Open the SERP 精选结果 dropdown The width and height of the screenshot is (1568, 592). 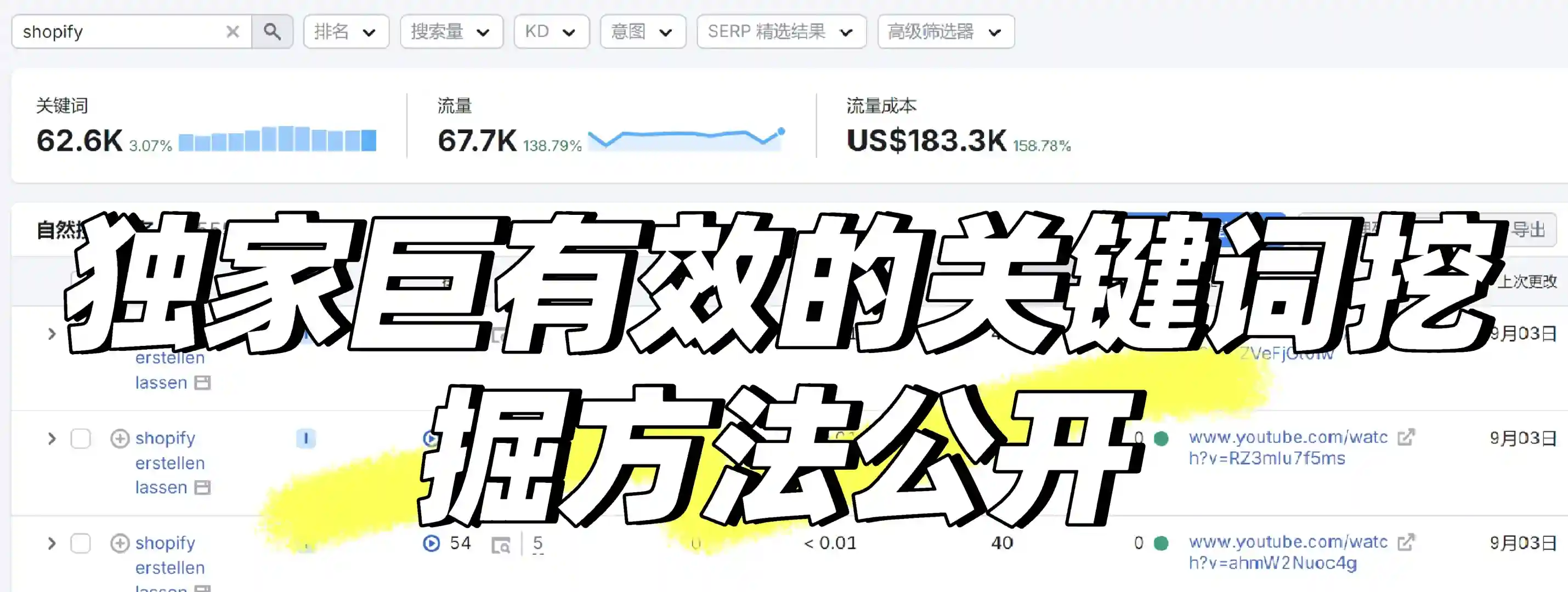781,32
